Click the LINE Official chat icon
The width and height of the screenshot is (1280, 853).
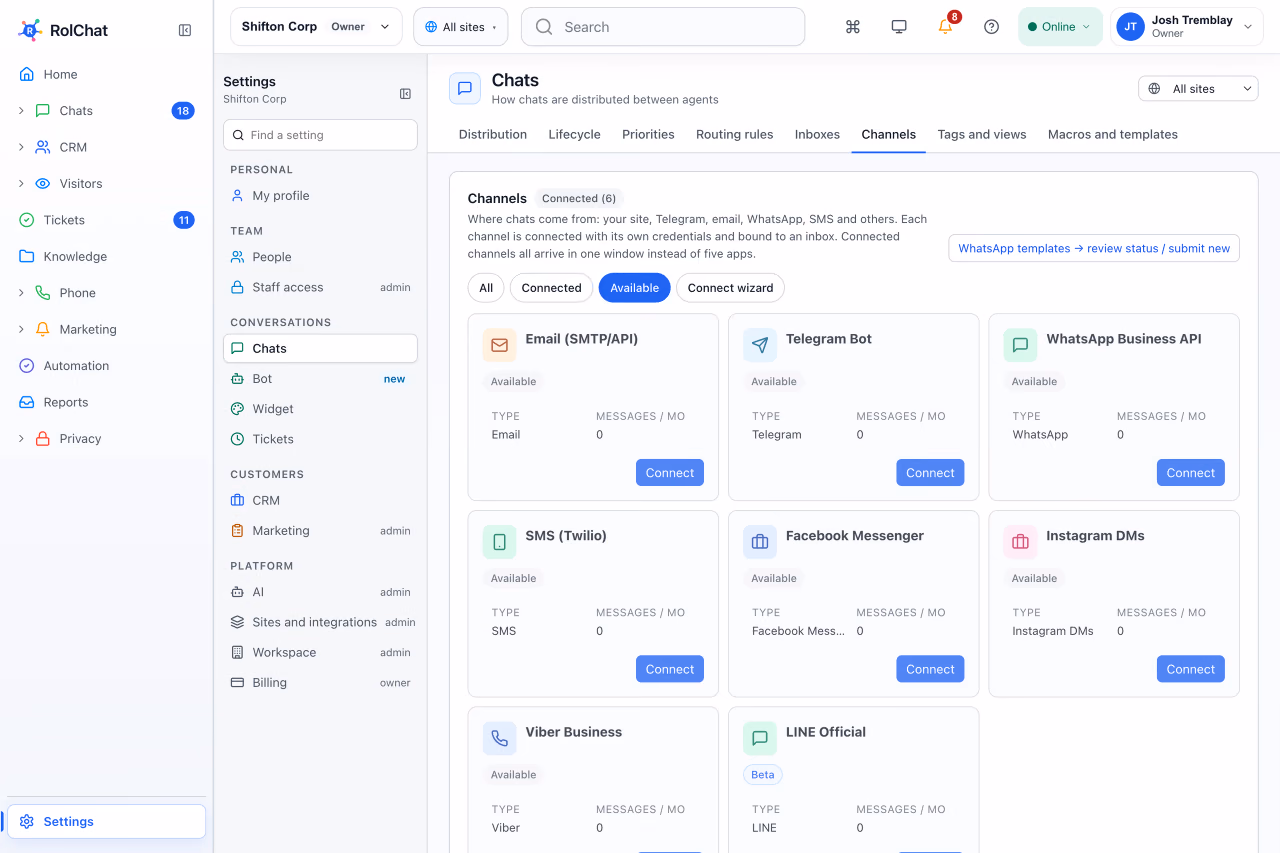760,739
